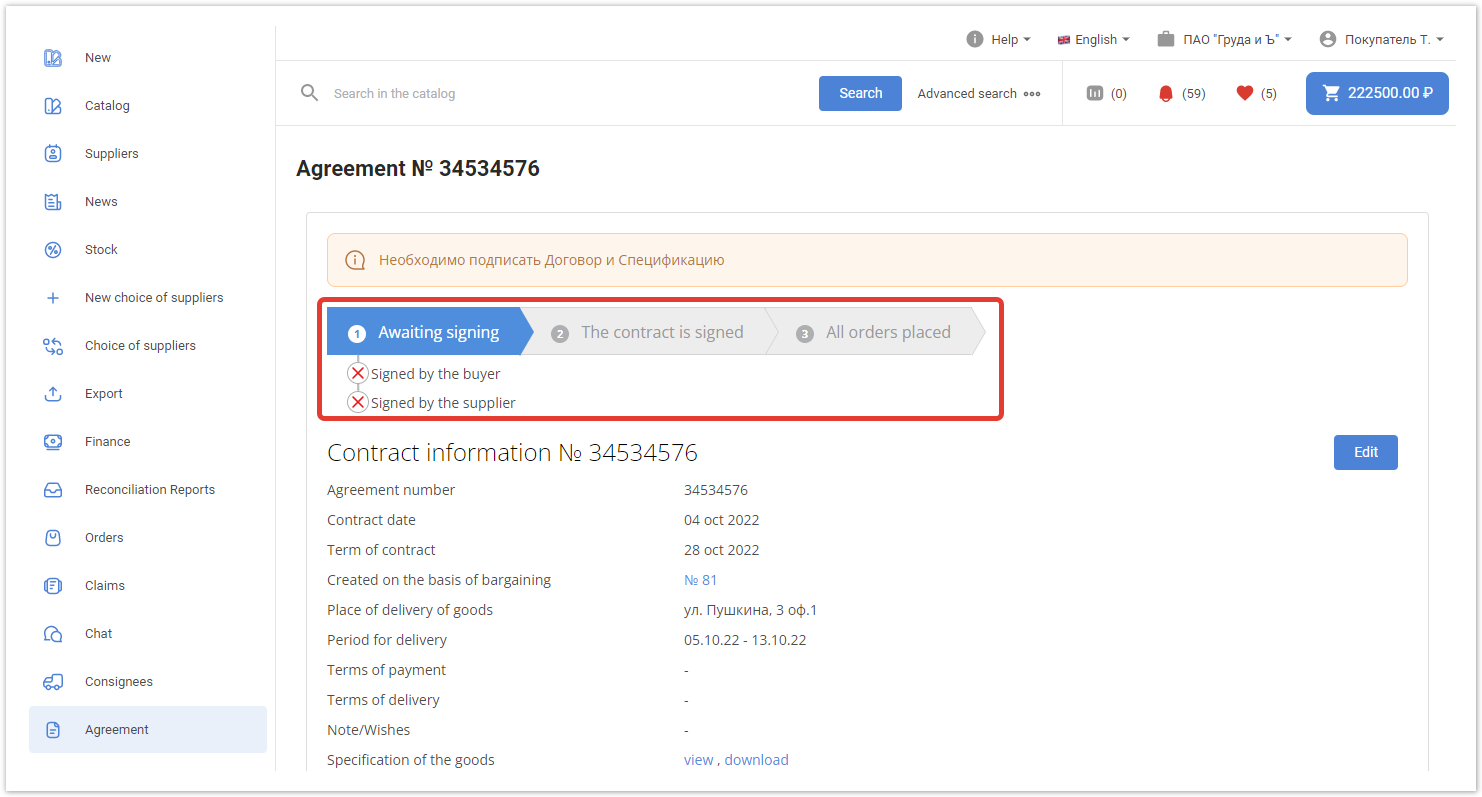Viewport: 1482px width, 797px height.
Task: Open the Chat icon in sidebar
Action: click(53, 634)
